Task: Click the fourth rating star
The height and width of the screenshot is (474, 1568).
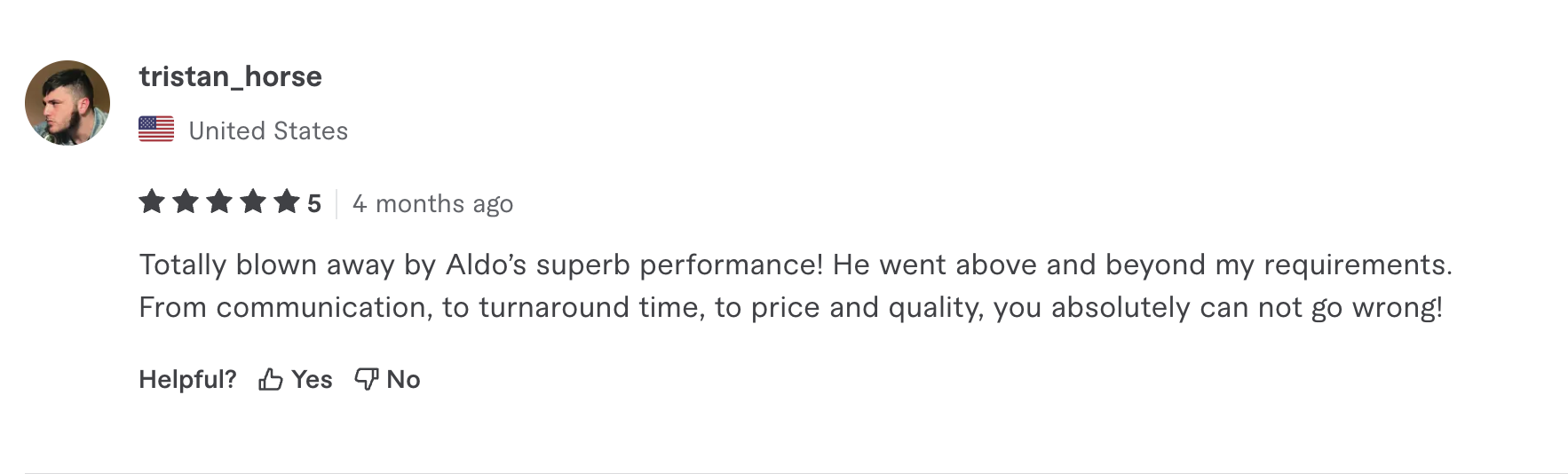Action: pos(253,202)
